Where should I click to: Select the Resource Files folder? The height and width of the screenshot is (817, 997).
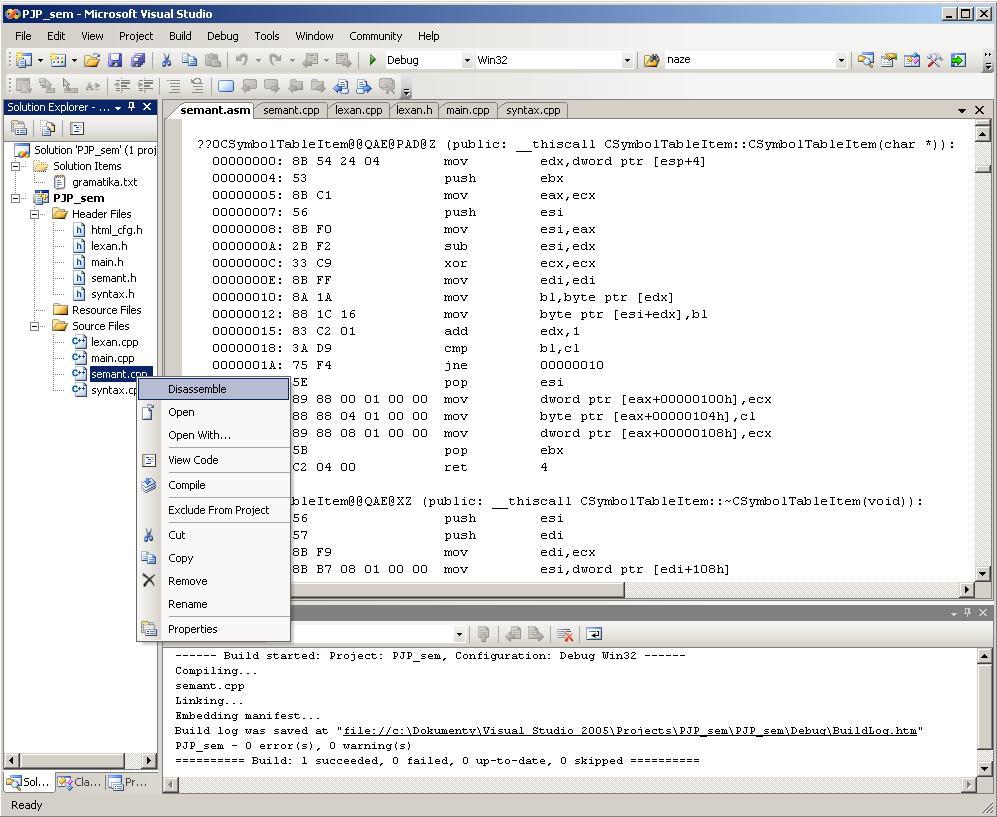106,310
